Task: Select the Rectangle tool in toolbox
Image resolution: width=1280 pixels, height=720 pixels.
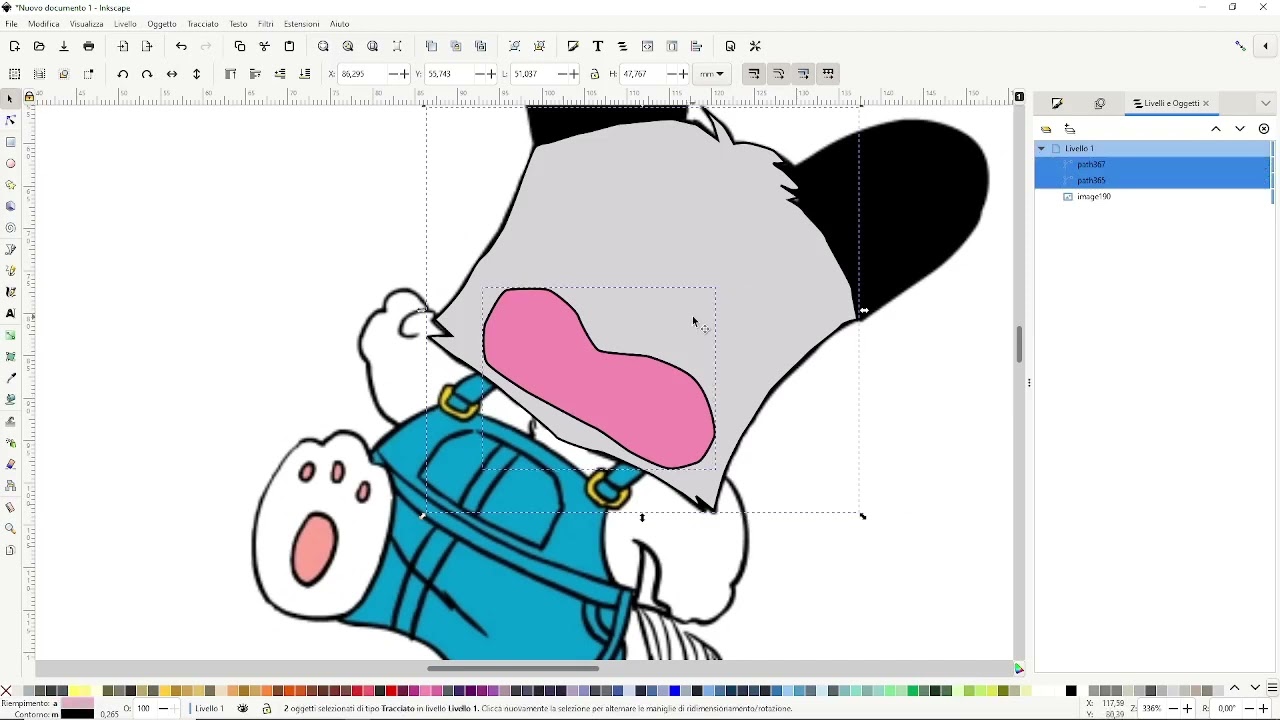Action: coord(11,142)
